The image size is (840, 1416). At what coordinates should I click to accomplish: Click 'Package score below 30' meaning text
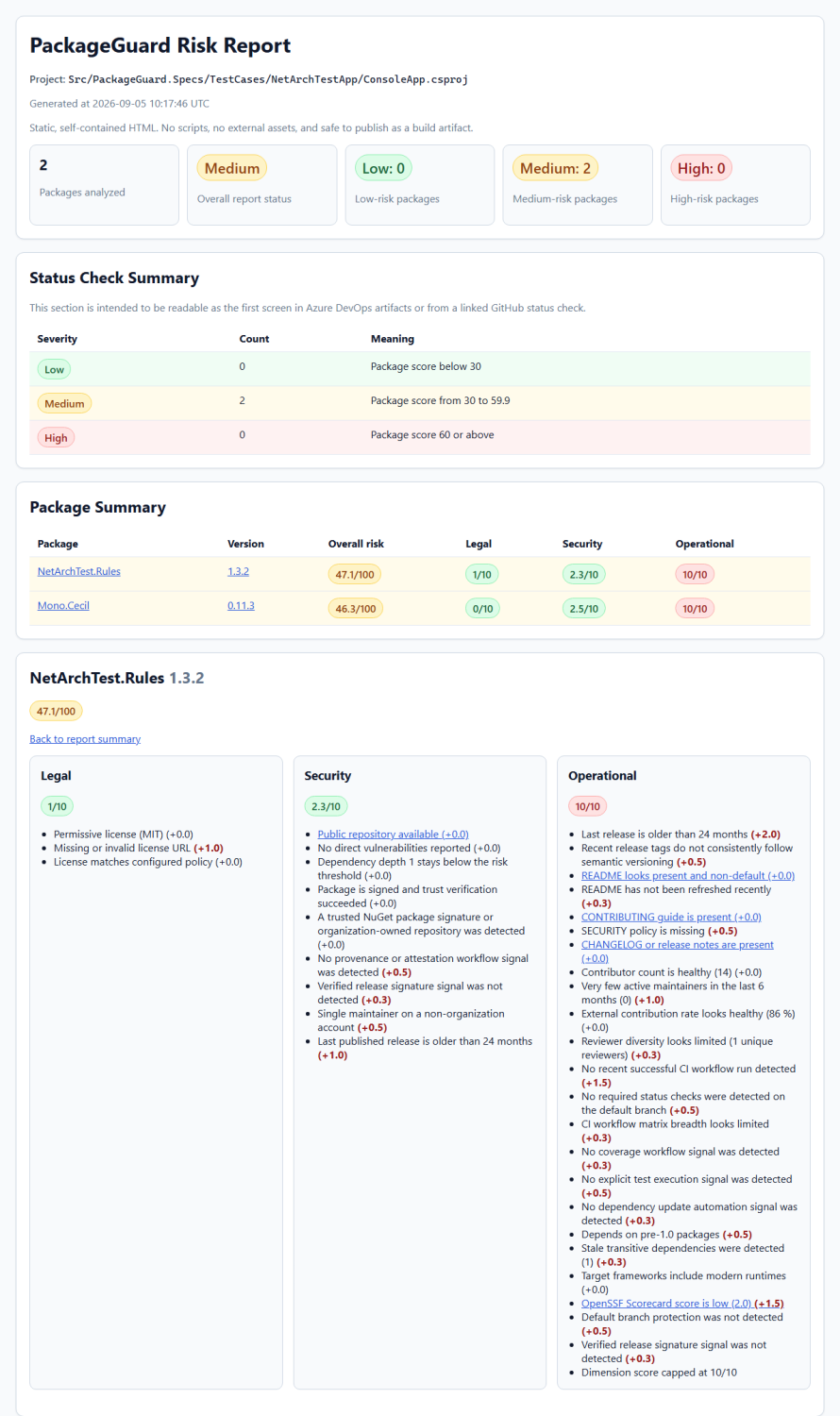click(426, 366)
